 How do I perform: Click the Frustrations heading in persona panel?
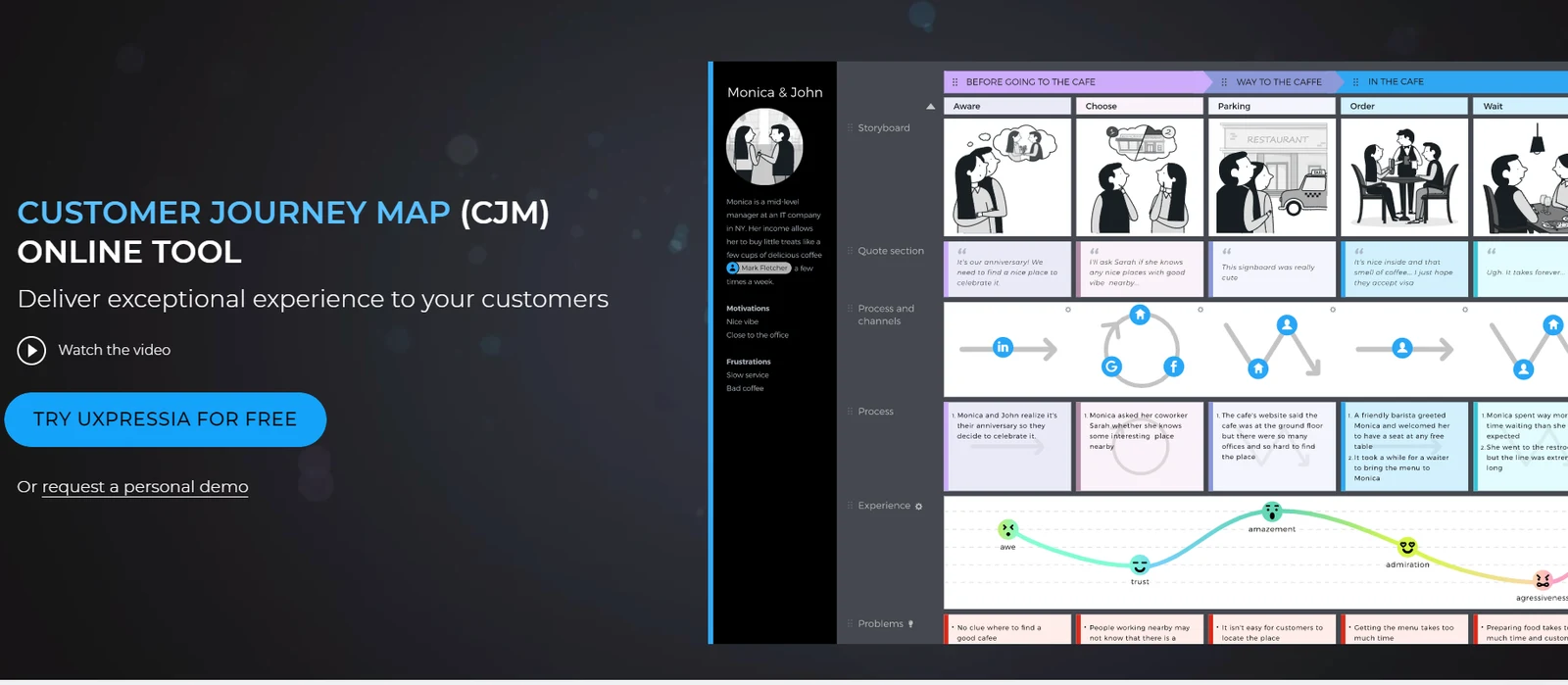(749, 362)
